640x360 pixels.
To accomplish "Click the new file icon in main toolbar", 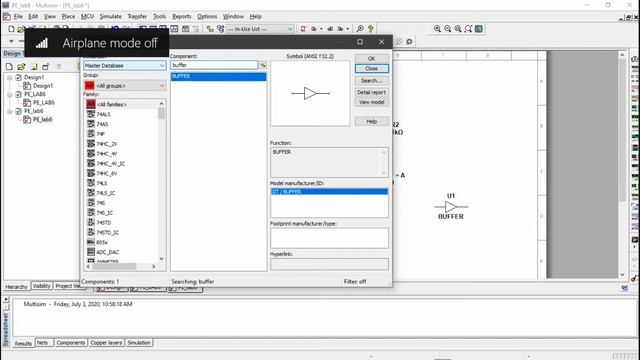I will 11,29.
